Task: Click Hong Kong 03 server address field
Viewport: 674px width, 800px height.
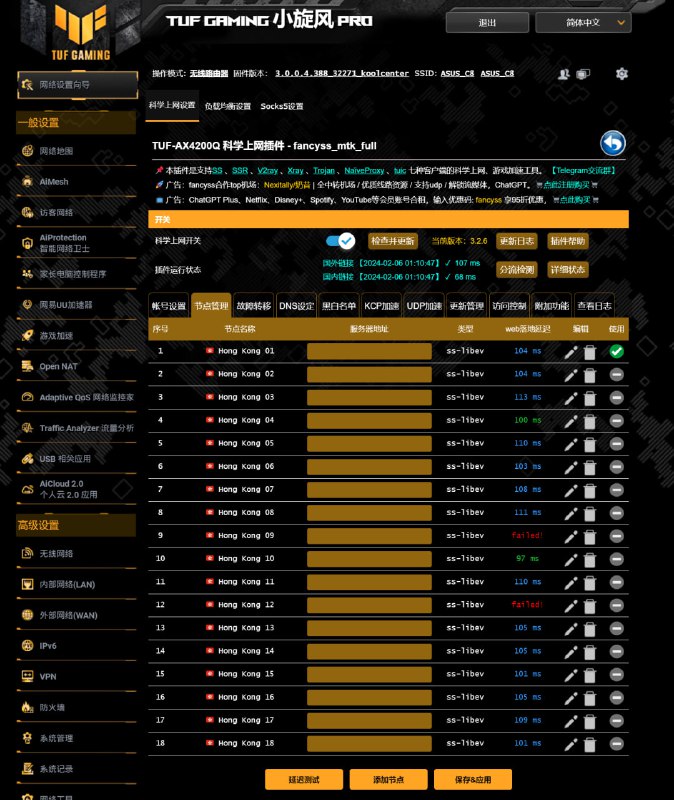Action: 369,397
